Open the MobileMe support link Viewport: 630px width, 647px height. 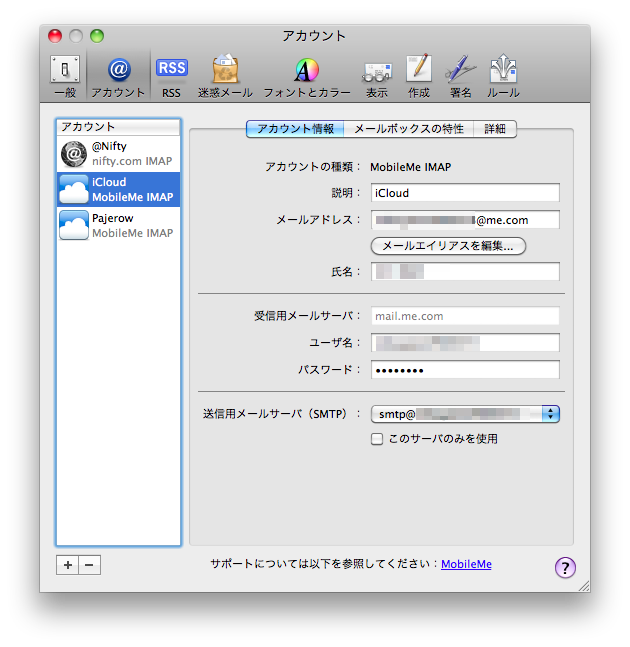click(466, 564)
